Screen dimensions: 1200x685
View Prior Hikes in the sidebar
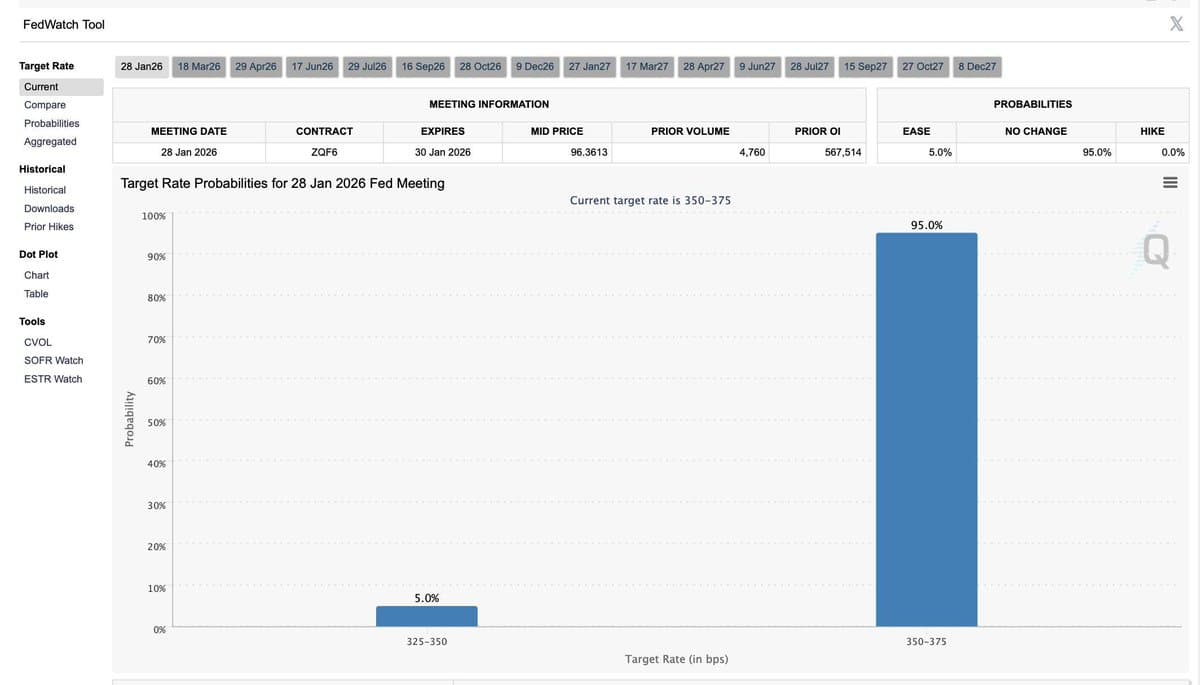click(x=48, y=226)
